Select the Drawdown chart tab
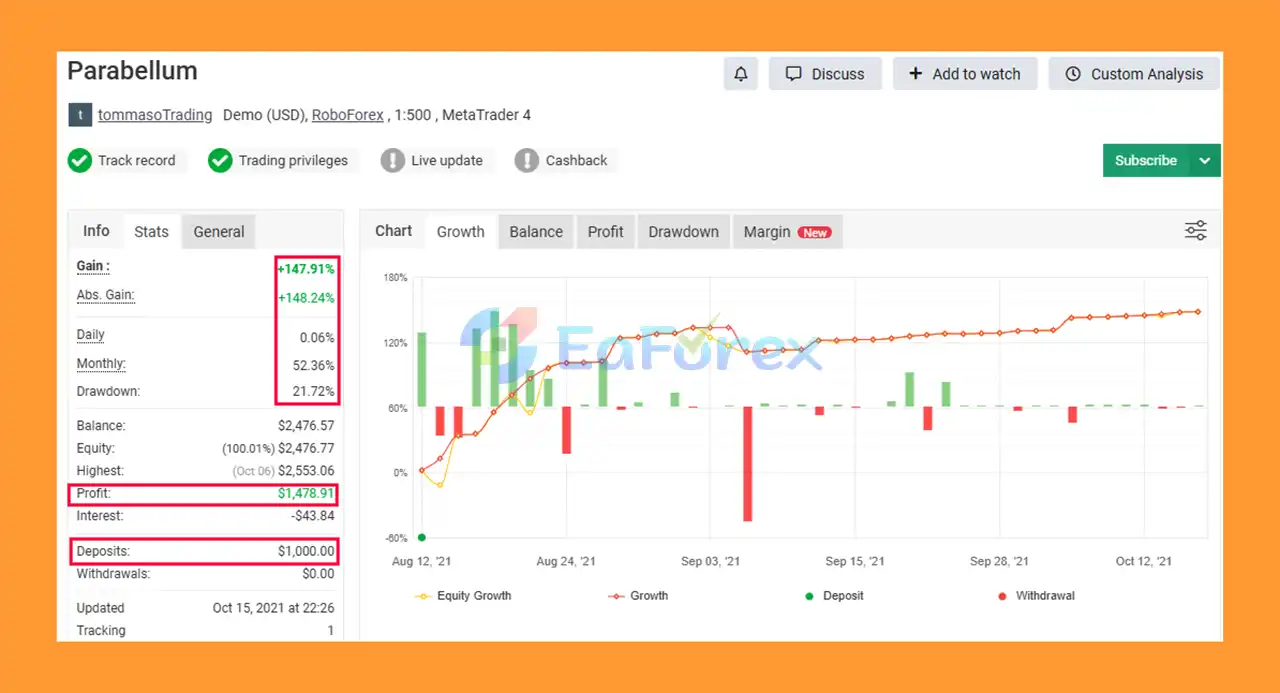 click(x=684, y=231)
